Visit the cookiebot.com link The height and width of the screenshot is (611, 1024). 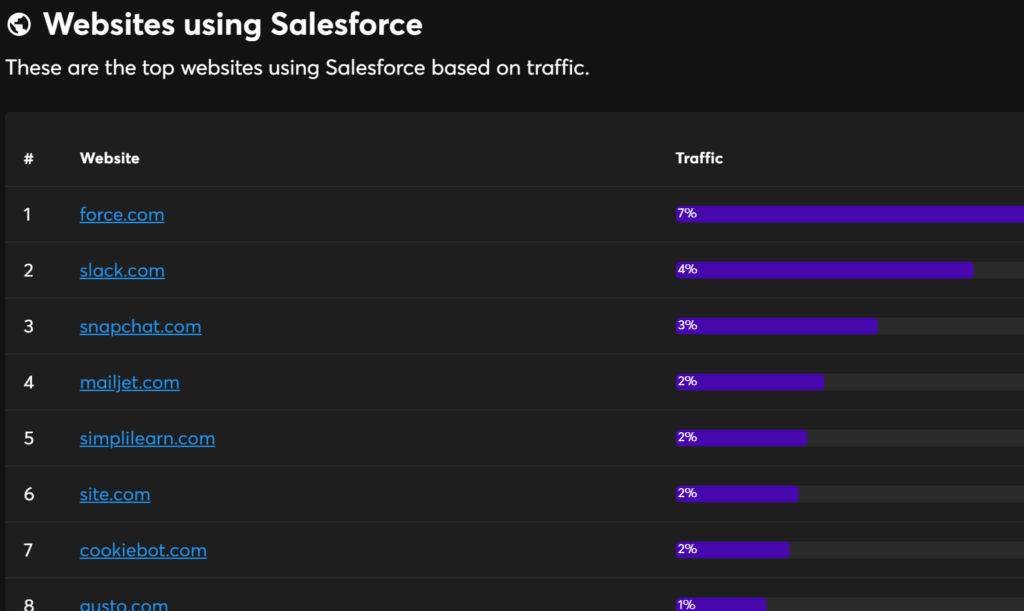[x=143, y=551]
